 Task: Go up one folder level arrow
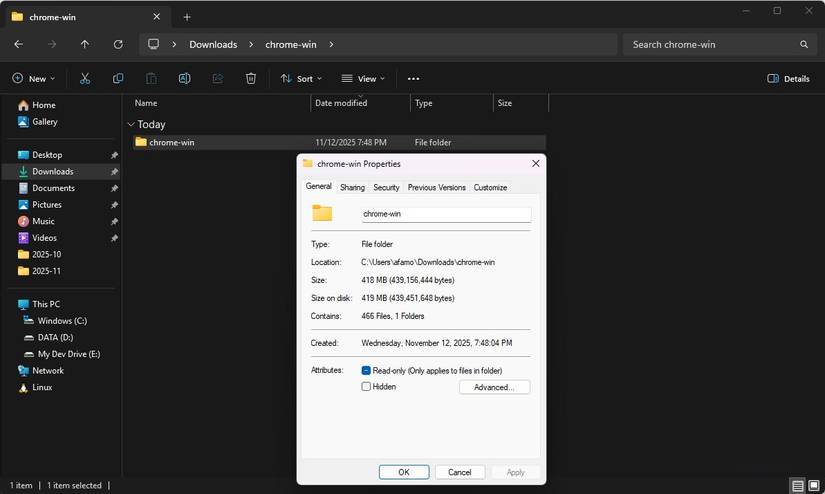(x=85, y=44)
